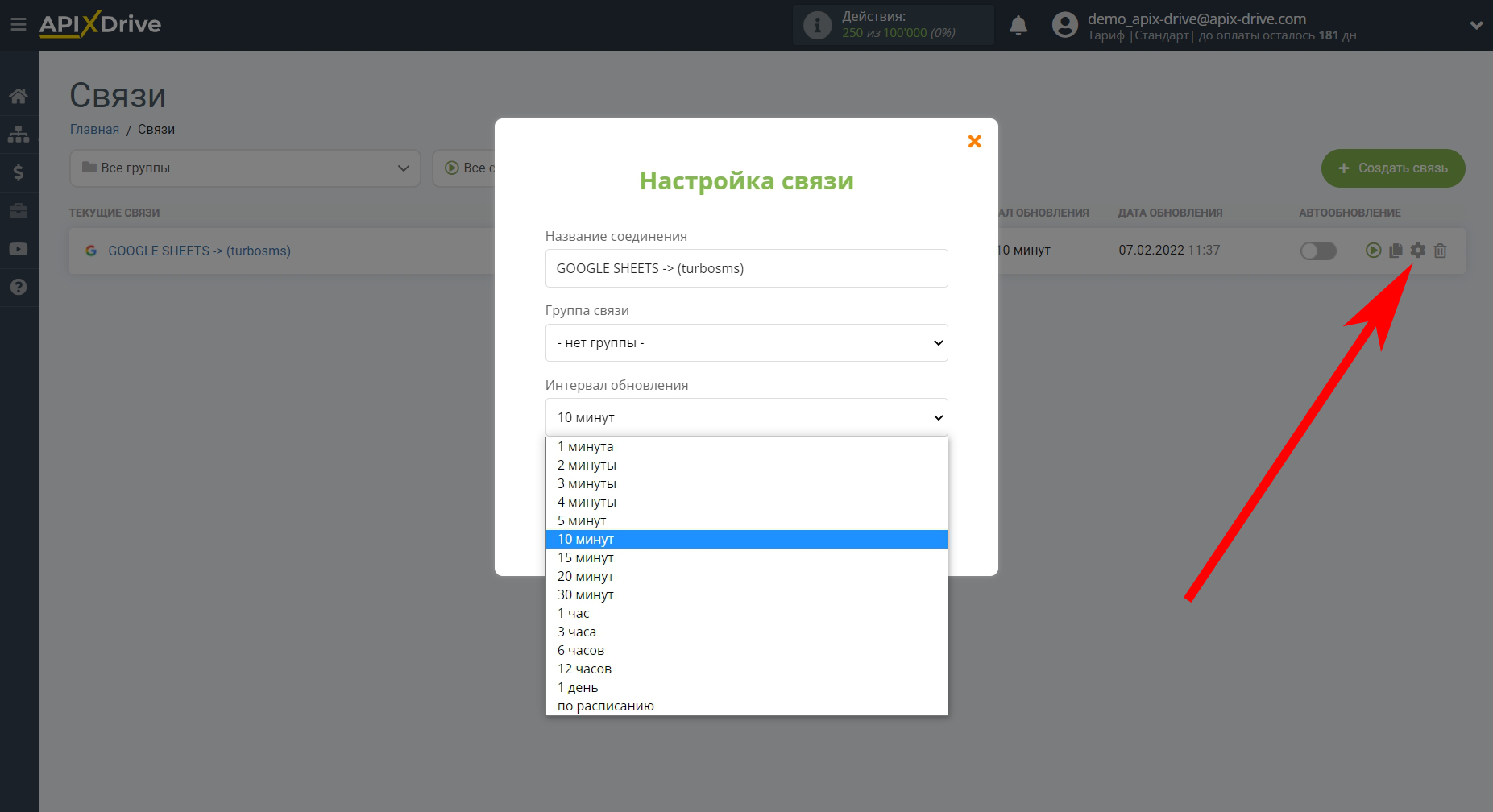
Task: Click 'Создать связь' button
Action: pyautogui.click(x=1393, y=168)
